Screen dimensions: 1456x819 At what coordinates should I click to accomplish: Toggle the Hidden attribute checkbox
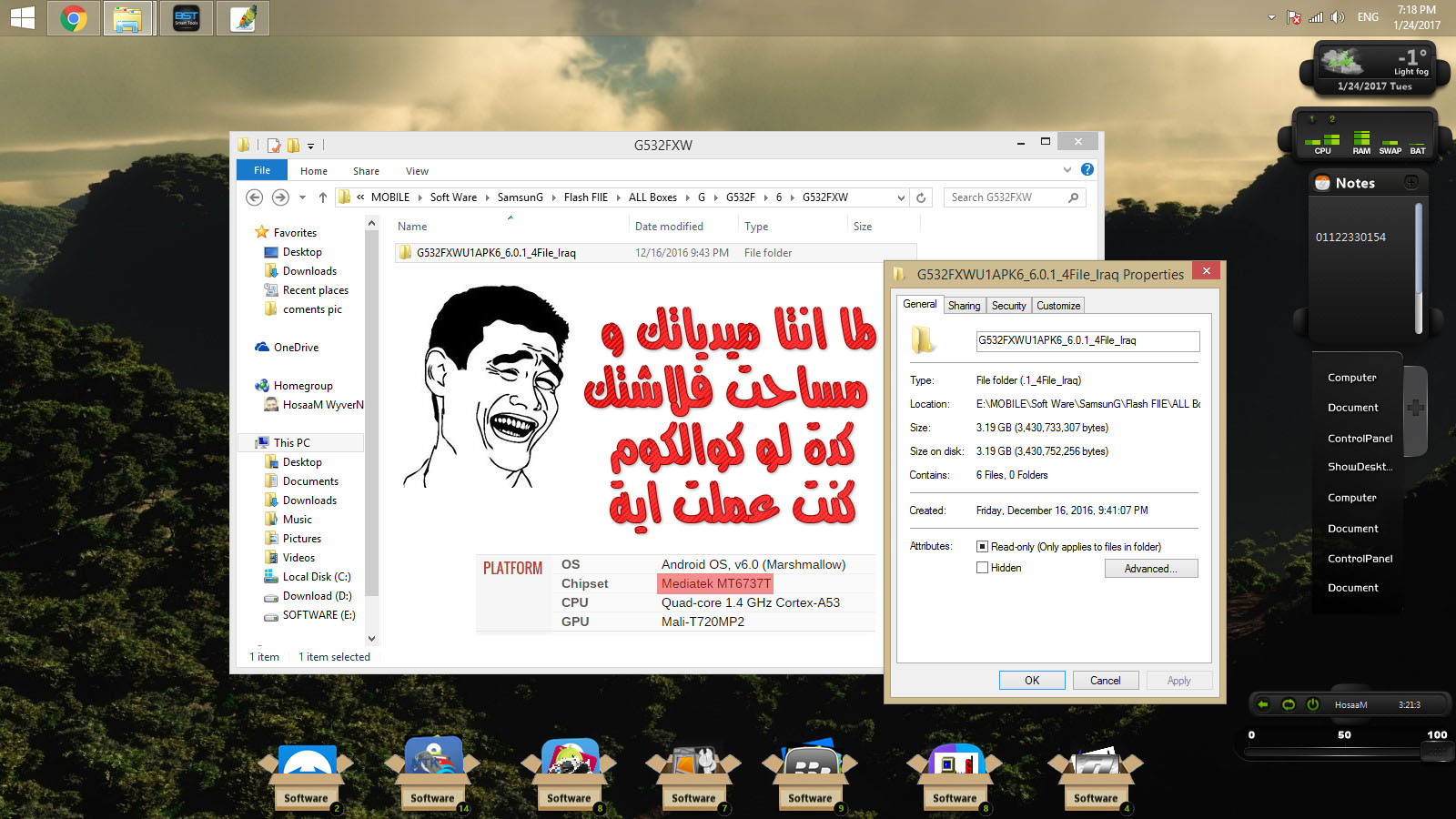pyautogui.click(x=982, y=568)
